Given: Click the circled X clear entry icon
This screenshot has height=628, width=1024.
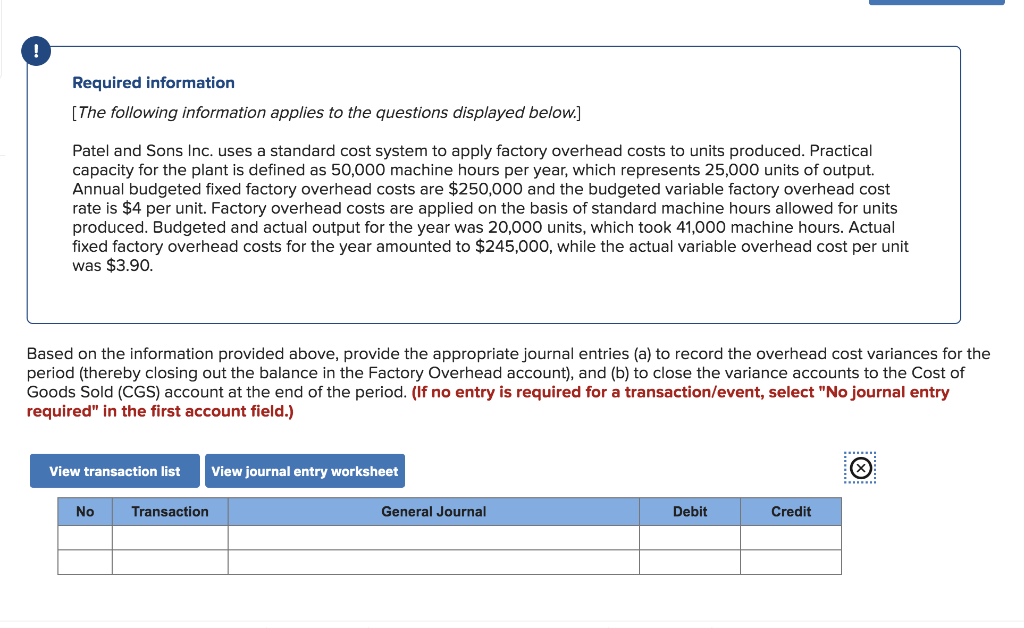Looking at the screenshot, I should (x=860, y=467).
